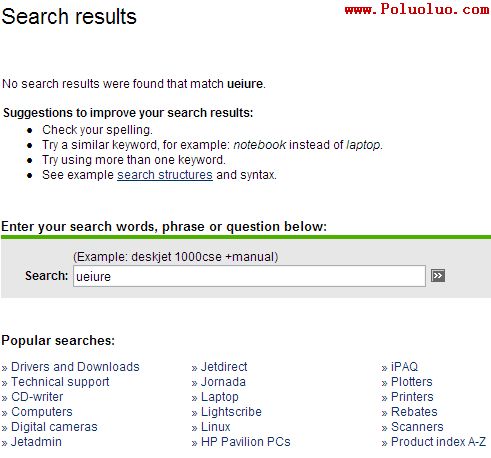Open Product index A-Z link

click(x=438, y=442)
